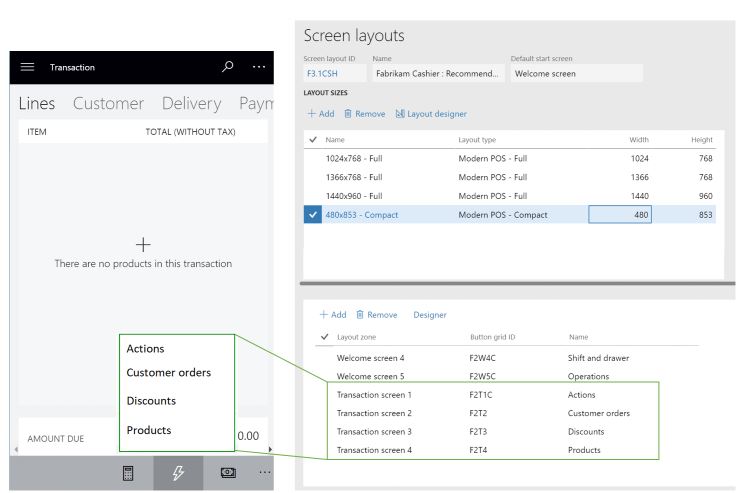This screenshot has height=493, width=741.
Task: Toggle select-all checkmark in layout zone header
Action: [x=325, y=337]
